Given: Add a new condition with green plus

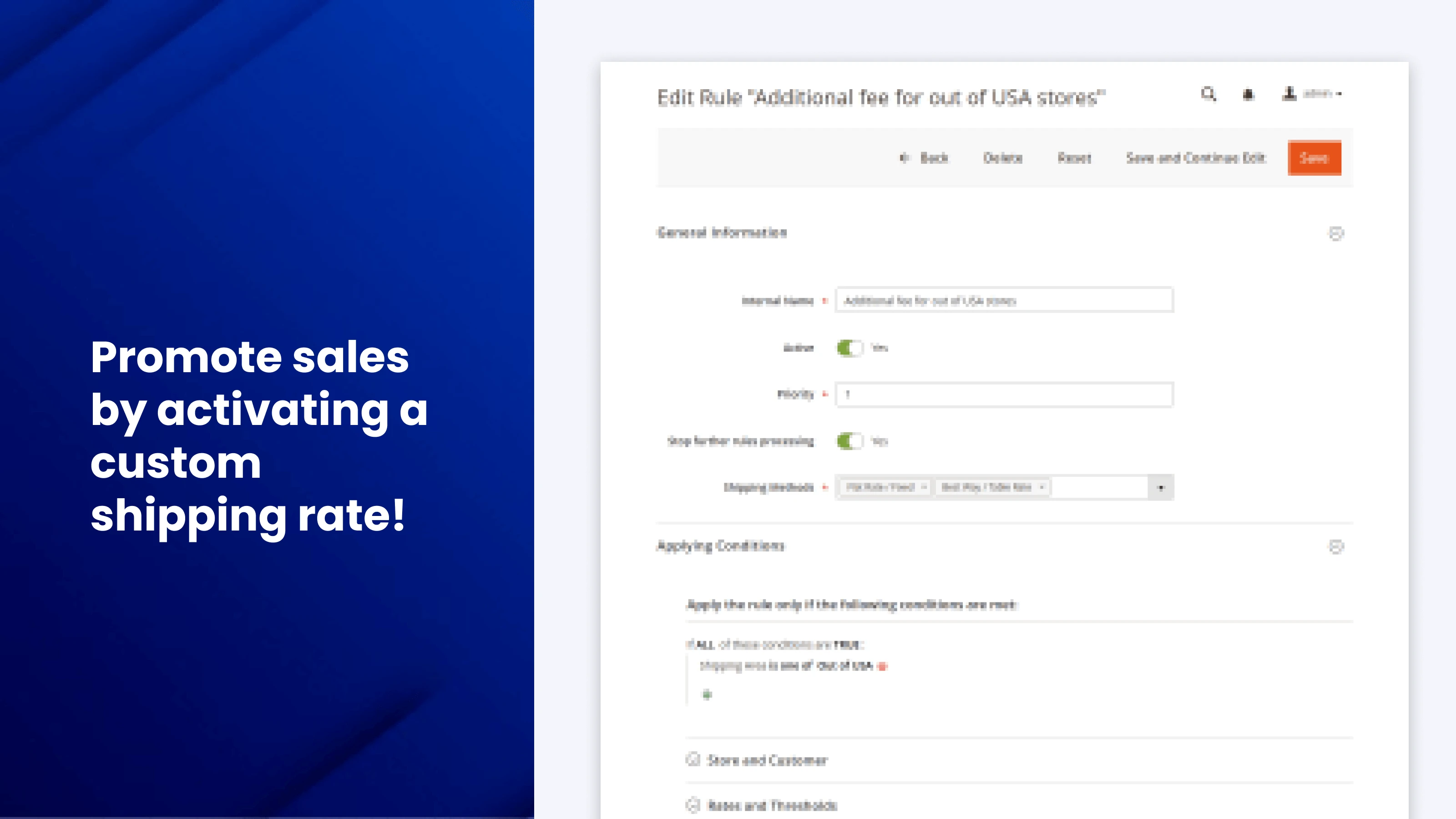Looking at the screenshot, I should [x=707, y=695].
